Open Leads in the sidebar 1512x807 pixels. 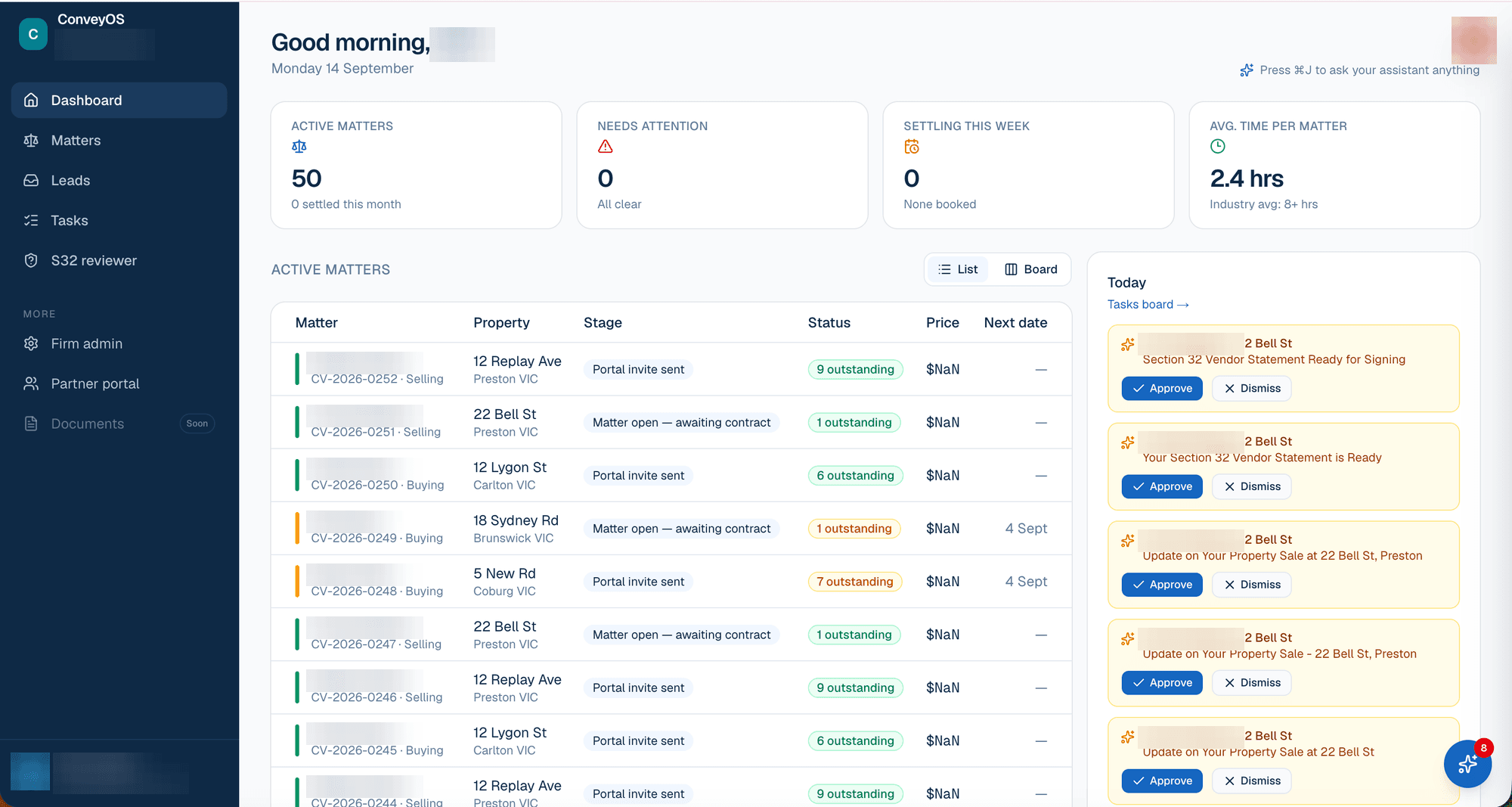point(119,180)
